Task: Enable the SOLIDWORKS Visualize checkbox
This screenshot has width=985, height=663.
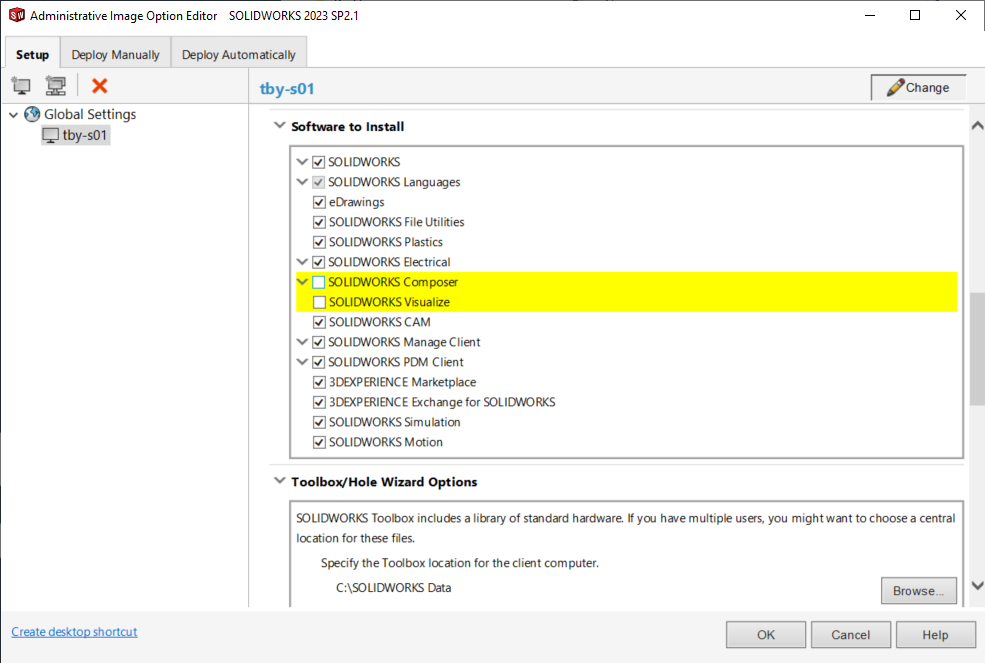Action: coord(319,302)
